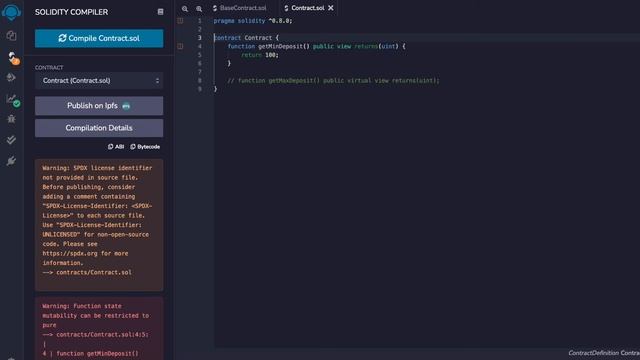Copy the Bytecode to clipboard
640x360 pixels.
coord(145,147)
